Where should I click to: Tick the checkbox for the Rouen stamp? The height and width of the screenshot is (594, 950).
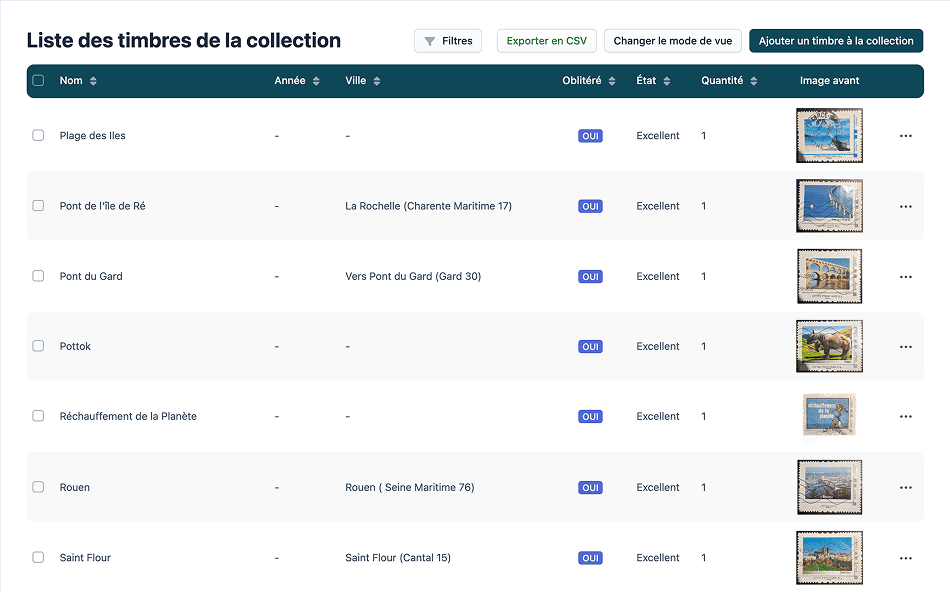click(38, 487)
